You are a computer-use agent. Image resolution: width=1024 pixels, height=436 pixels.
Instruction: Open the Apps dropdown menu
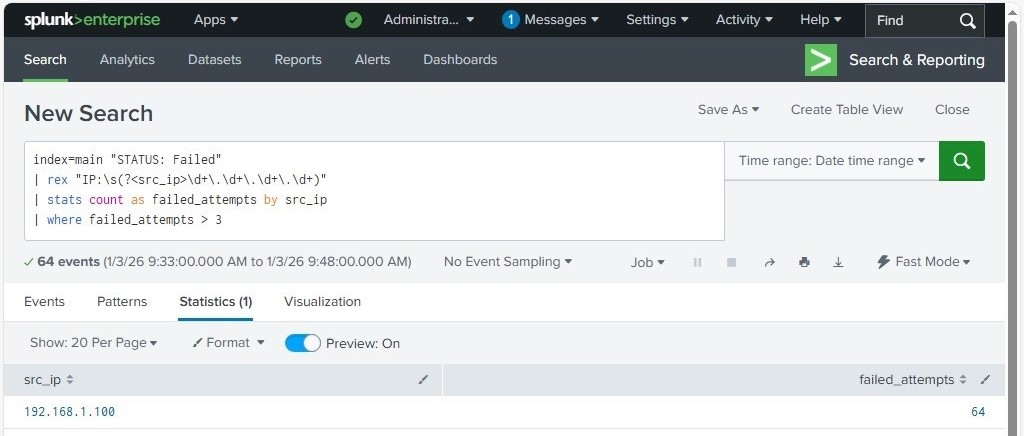pyautogui.click(x=216, y=20)
